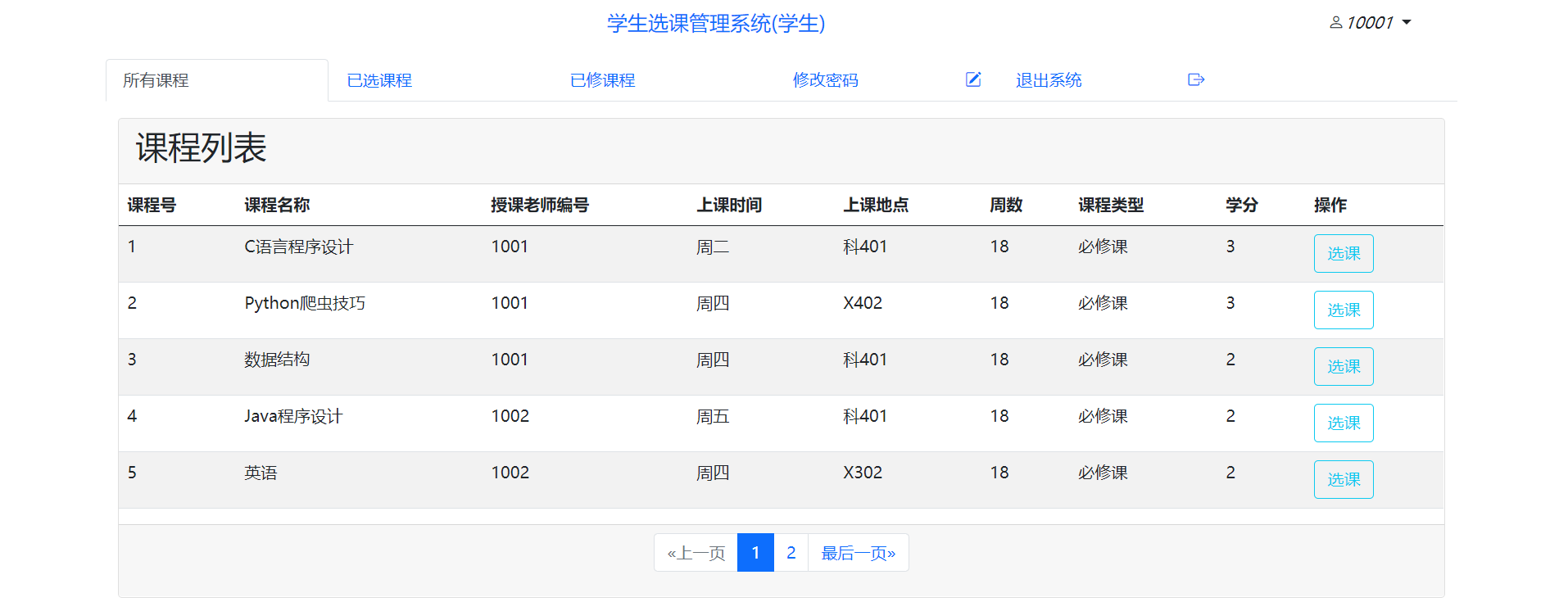Click the 周二 time cell
Viewport: 1568px width, 602px height.
pyautogui.click(x=713, y=247)
